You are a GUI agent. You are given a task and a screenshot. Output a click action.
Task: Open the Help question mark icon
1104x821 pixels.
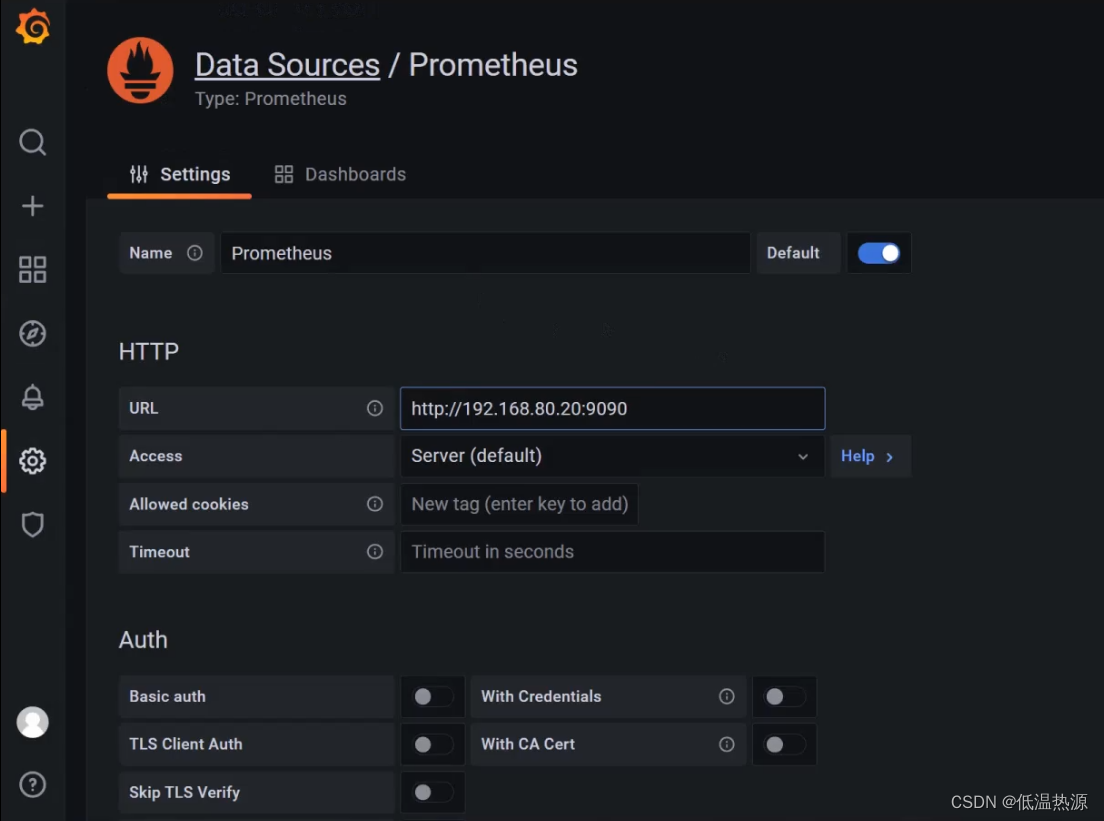pos(33,785)
